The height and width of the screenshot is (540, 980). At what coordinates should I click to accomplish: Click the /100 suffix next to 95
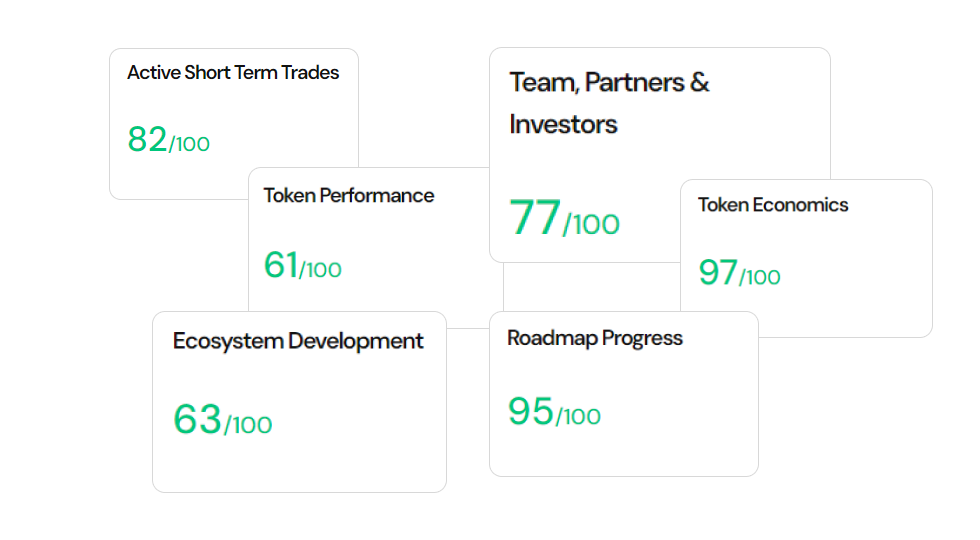[x=578, y=417]
